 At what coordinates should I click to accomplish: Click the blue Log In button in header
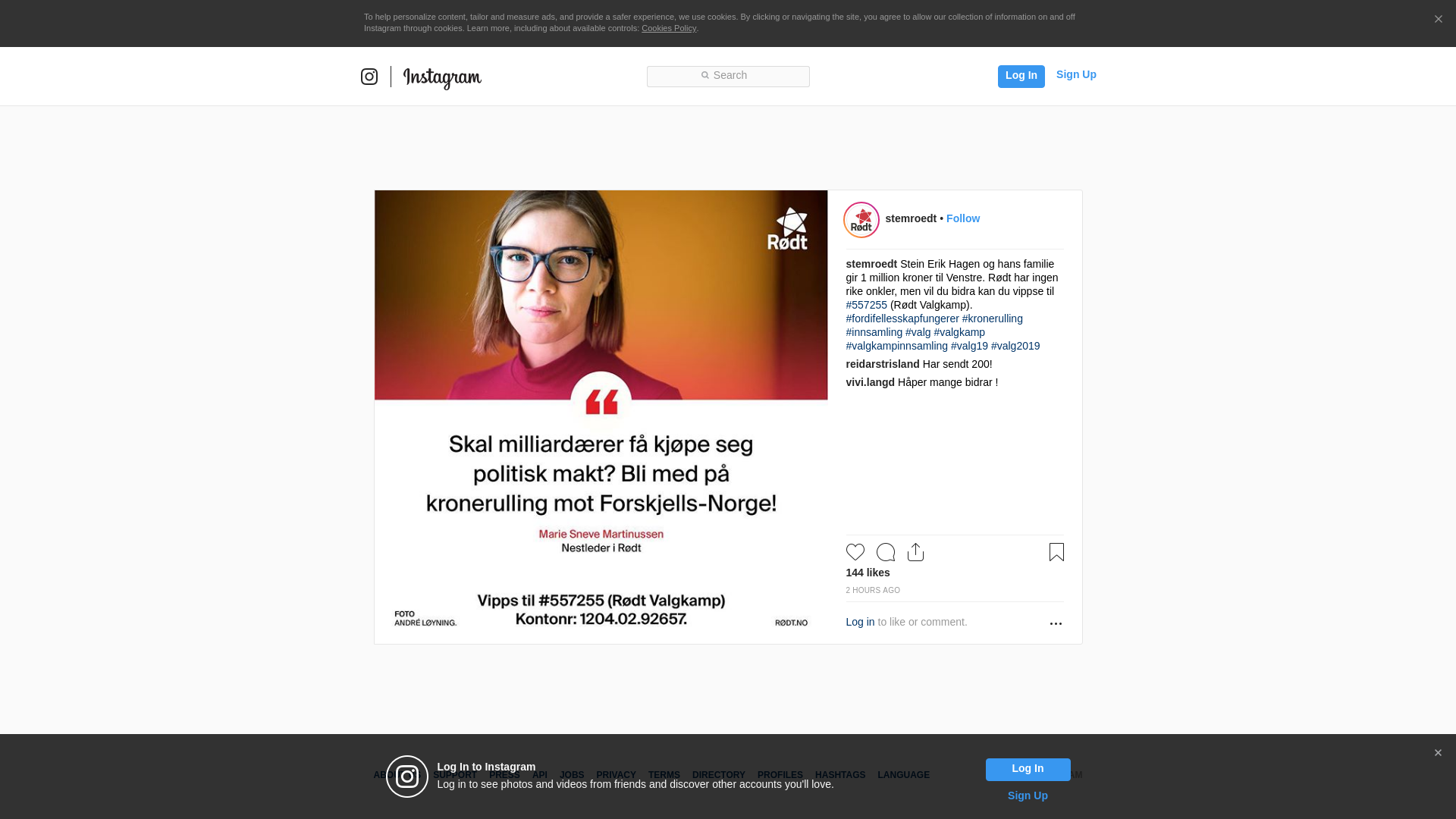point(1021,76)
